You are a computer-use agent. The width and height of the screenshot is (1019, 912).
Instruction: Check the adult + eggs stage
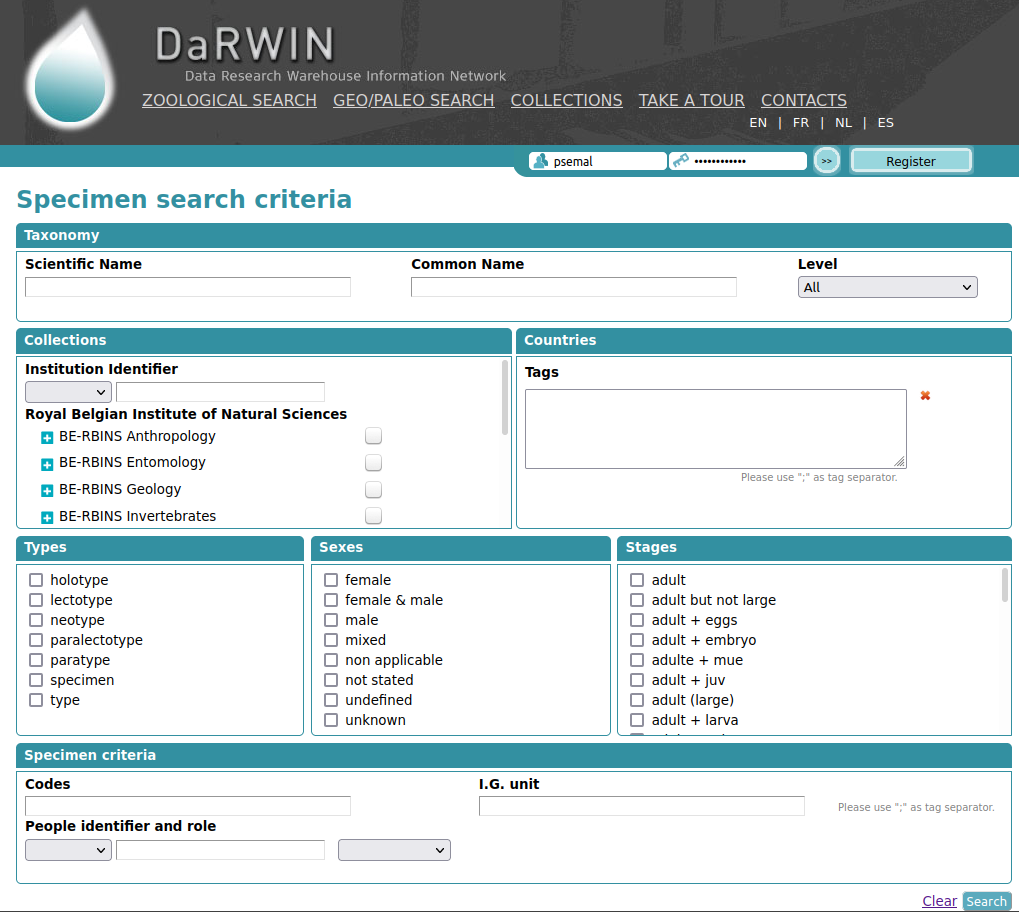click(x=637, y=620)
